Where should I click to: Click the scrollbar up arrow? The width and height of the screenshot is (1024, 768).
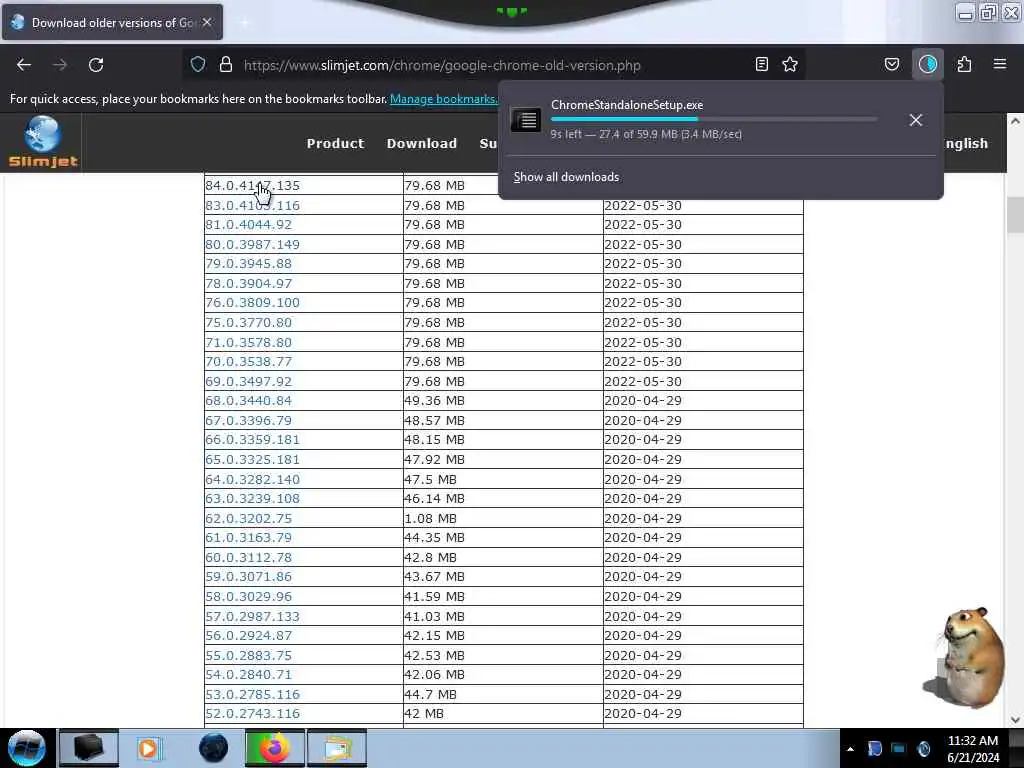(x=1015, y=121)
